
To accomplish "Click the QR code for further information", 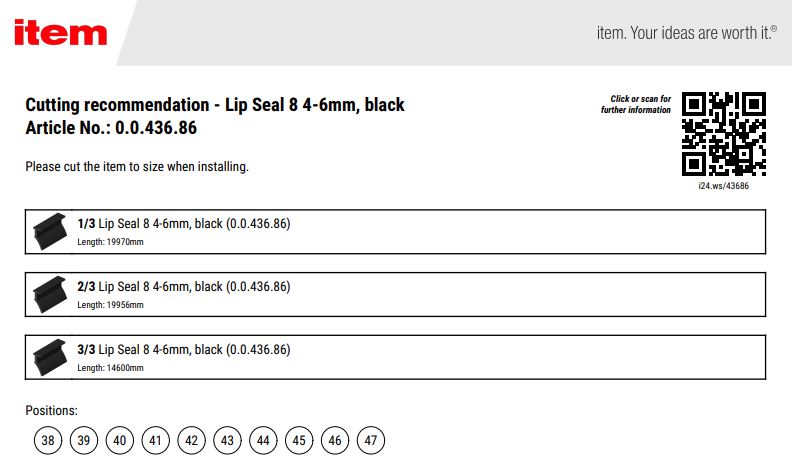I will (724, 133).
